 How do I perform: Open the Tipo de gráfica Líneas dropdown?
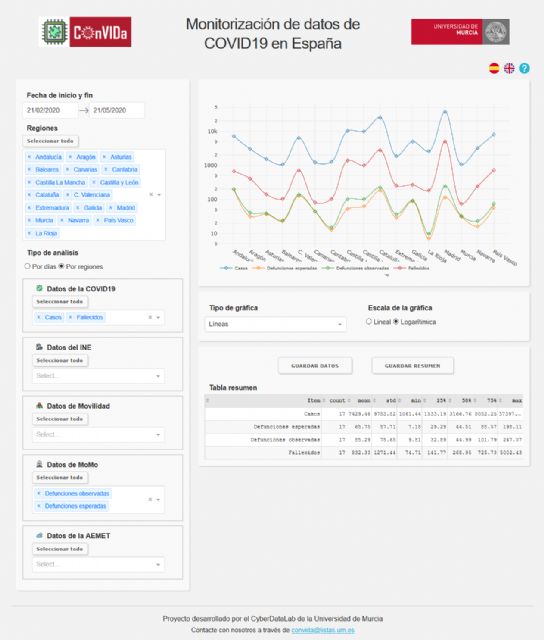point(275,324)
